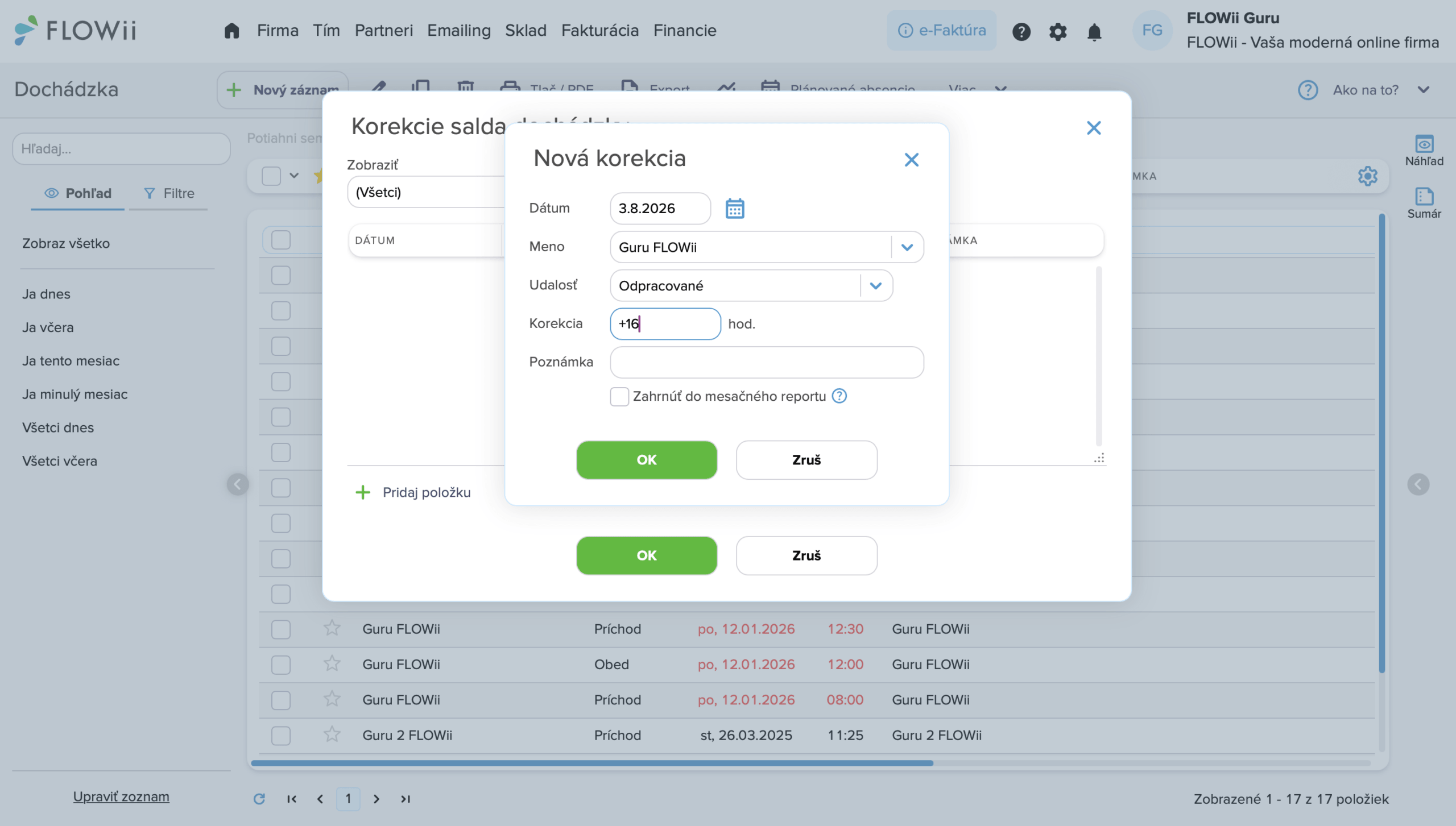Expand the select-all checkbox chevron
Image resolution: width=1456 pixels, height=826 pixels.
(294, 176)
